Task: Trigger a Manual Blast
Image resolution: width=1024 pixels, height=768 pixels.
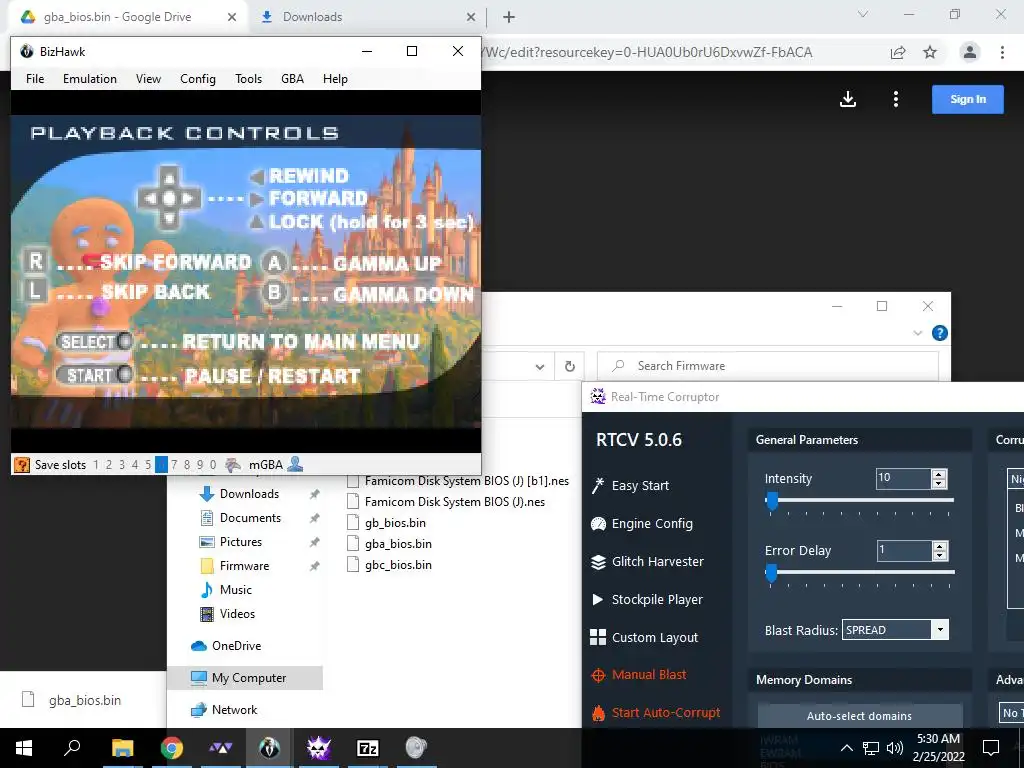Action: point(638,675)
